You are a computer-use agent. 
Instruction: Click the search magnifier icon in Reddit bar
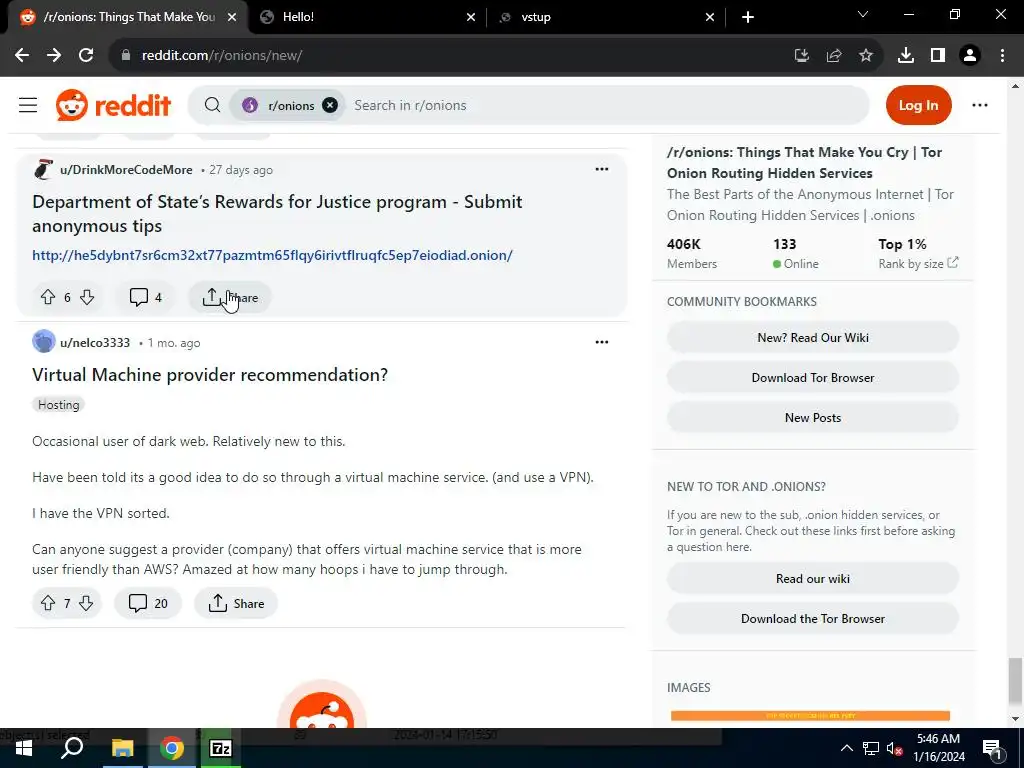[x=212, y=105]
